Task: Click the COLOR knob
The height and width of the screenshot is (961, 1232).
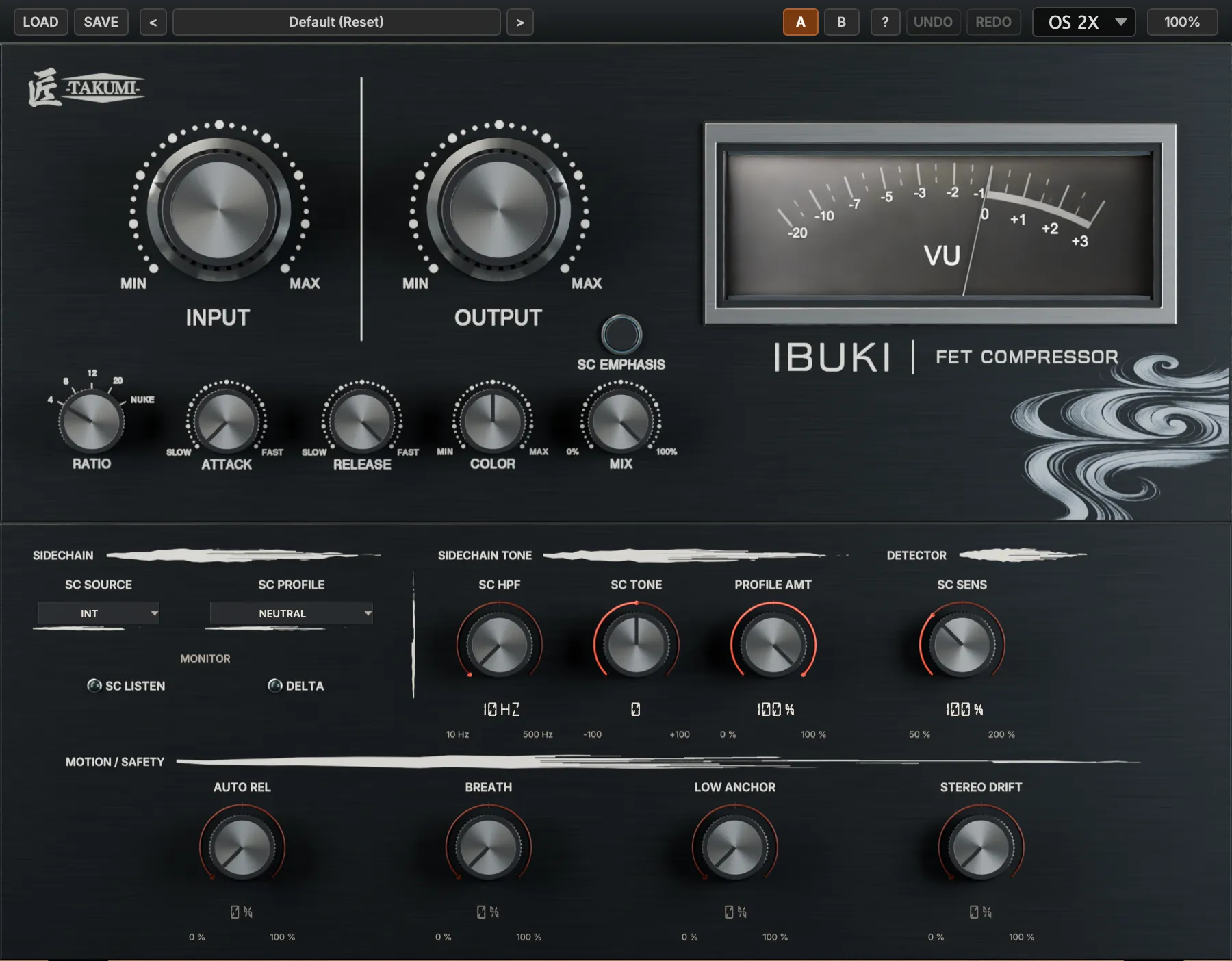Action: tap(493, 421)
